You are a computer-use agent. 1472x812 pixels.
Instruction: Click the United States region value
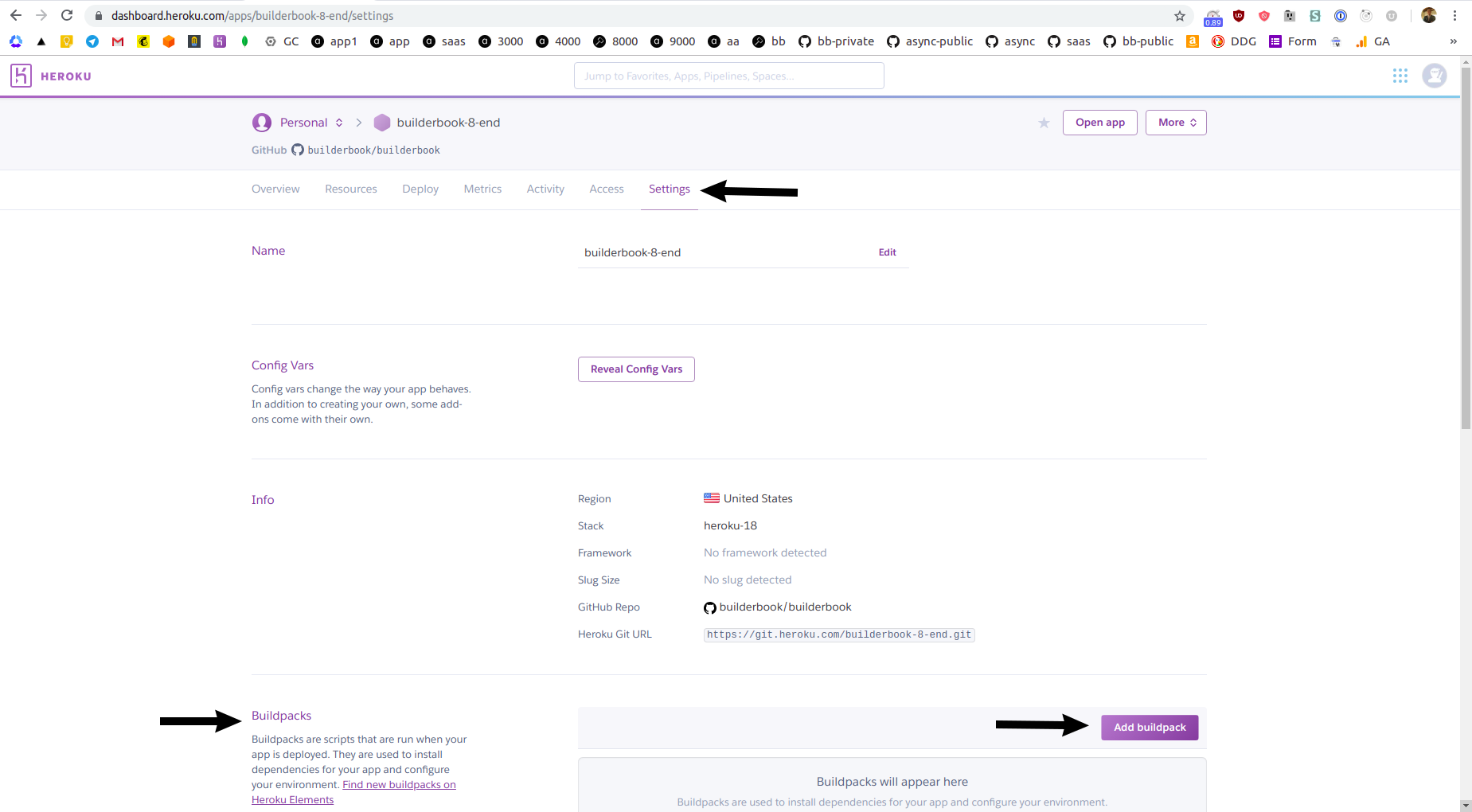click(x=748, y=498)
